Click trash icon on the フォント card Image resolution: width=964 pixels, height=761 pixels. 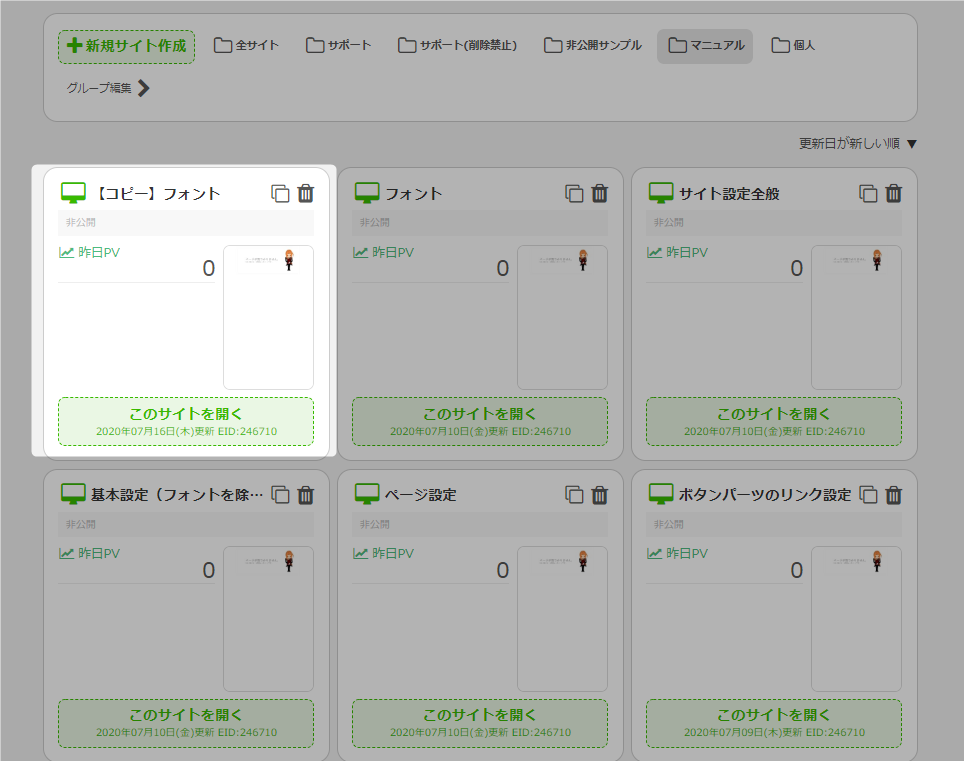(599, 194)
